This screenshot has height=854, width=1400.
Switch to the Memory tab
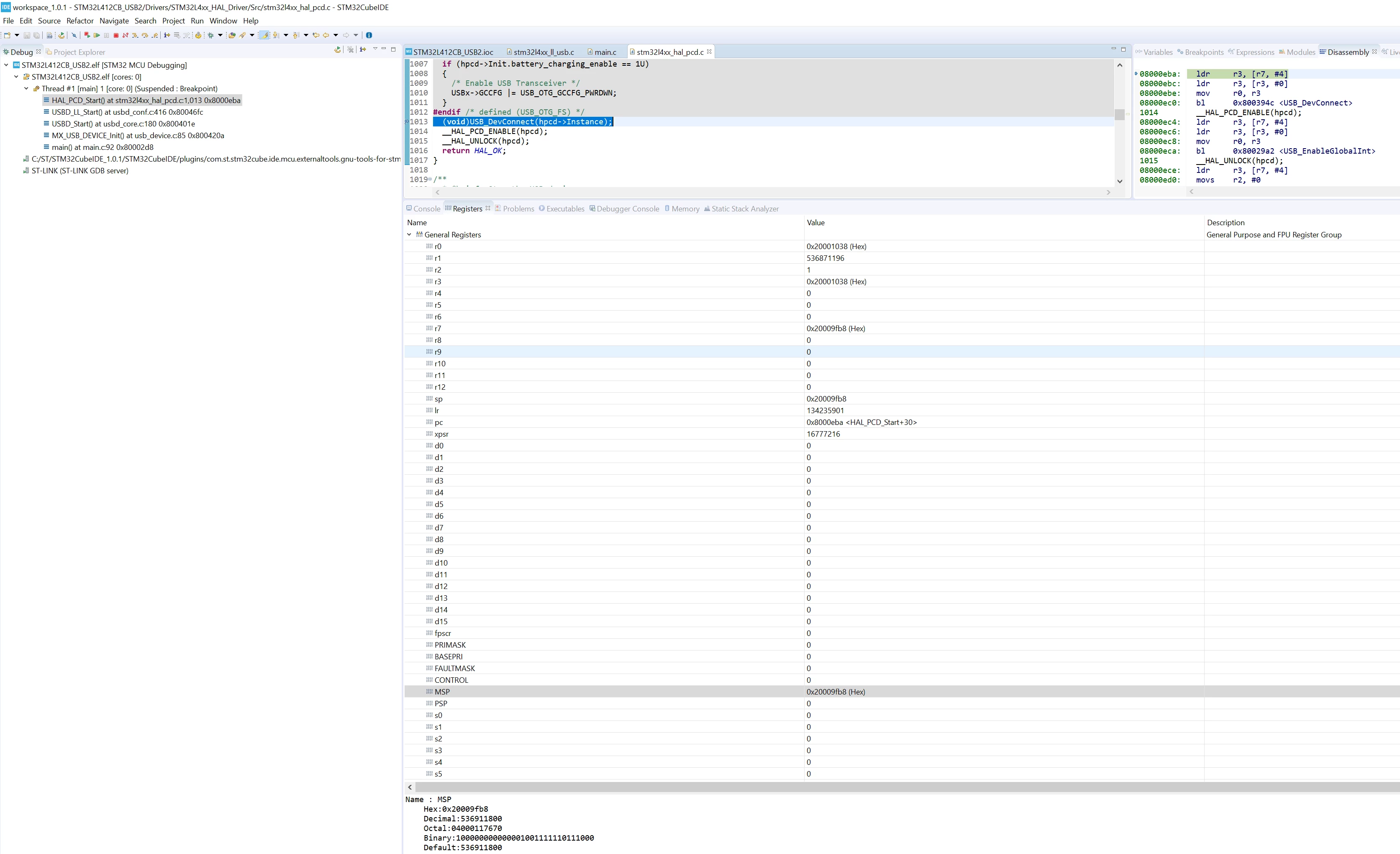[682, 208]
